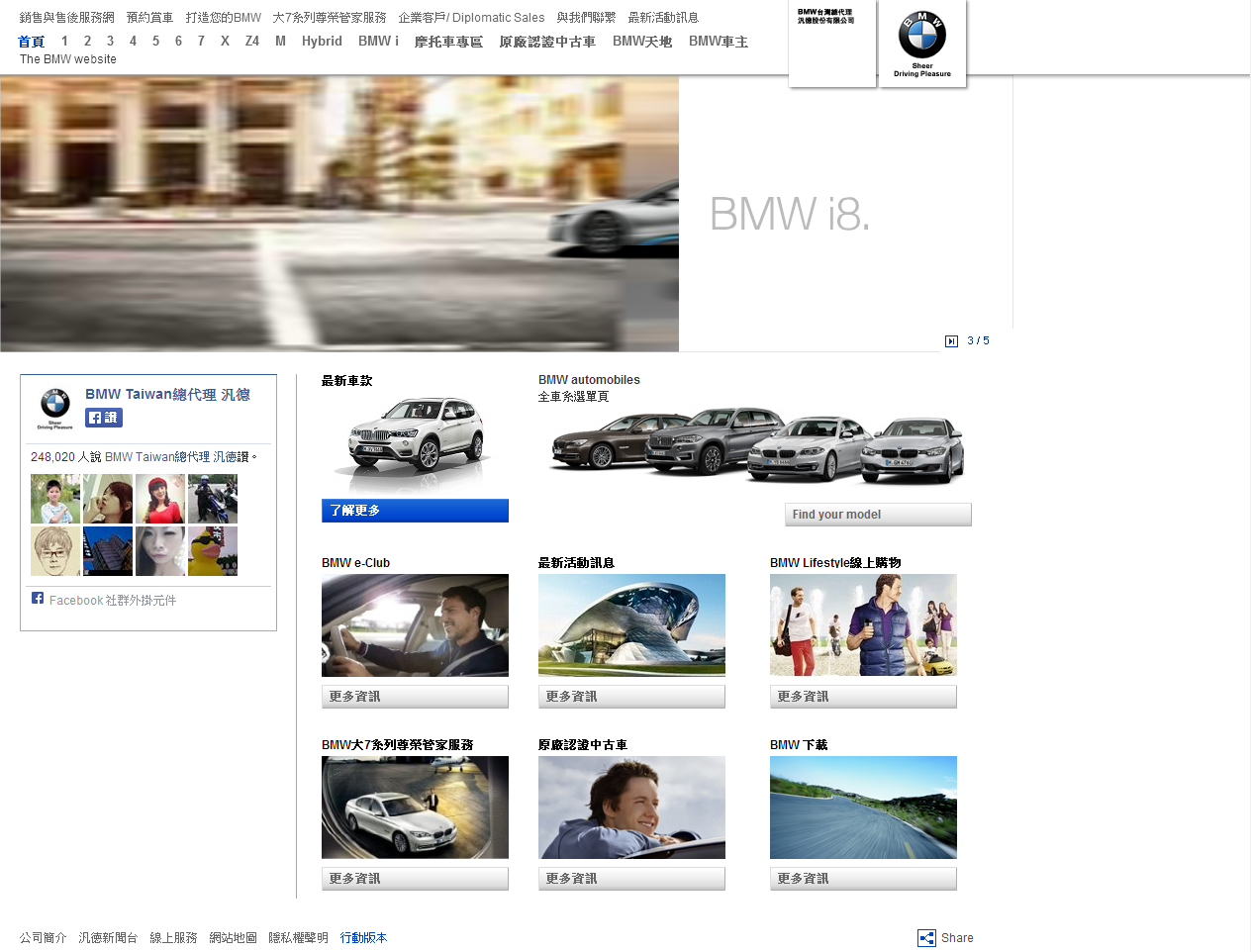This screenshot has height=952, width=1251.
Task: Open certified used car thumbnail
Action: pos(631,808)
